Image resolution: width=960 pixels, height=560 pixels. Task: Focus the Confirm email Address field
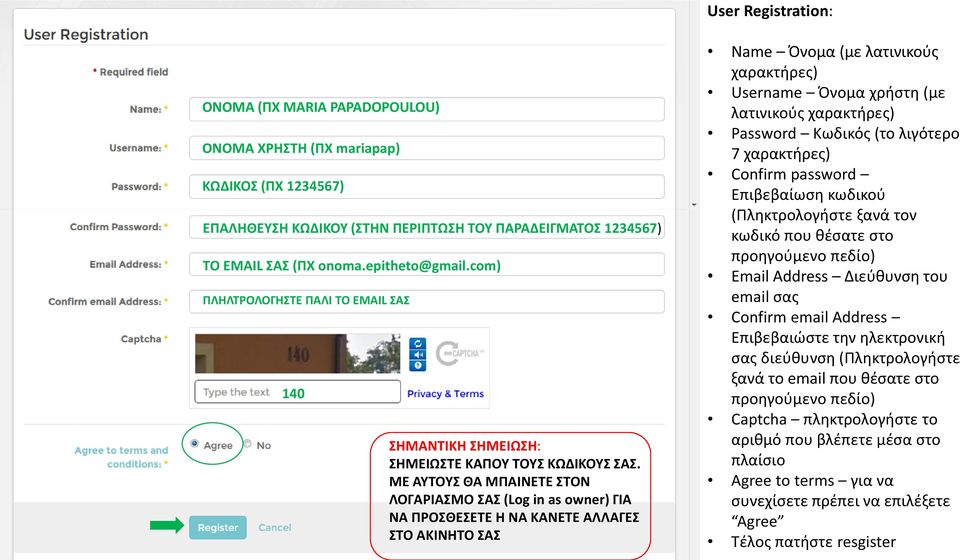427,302
